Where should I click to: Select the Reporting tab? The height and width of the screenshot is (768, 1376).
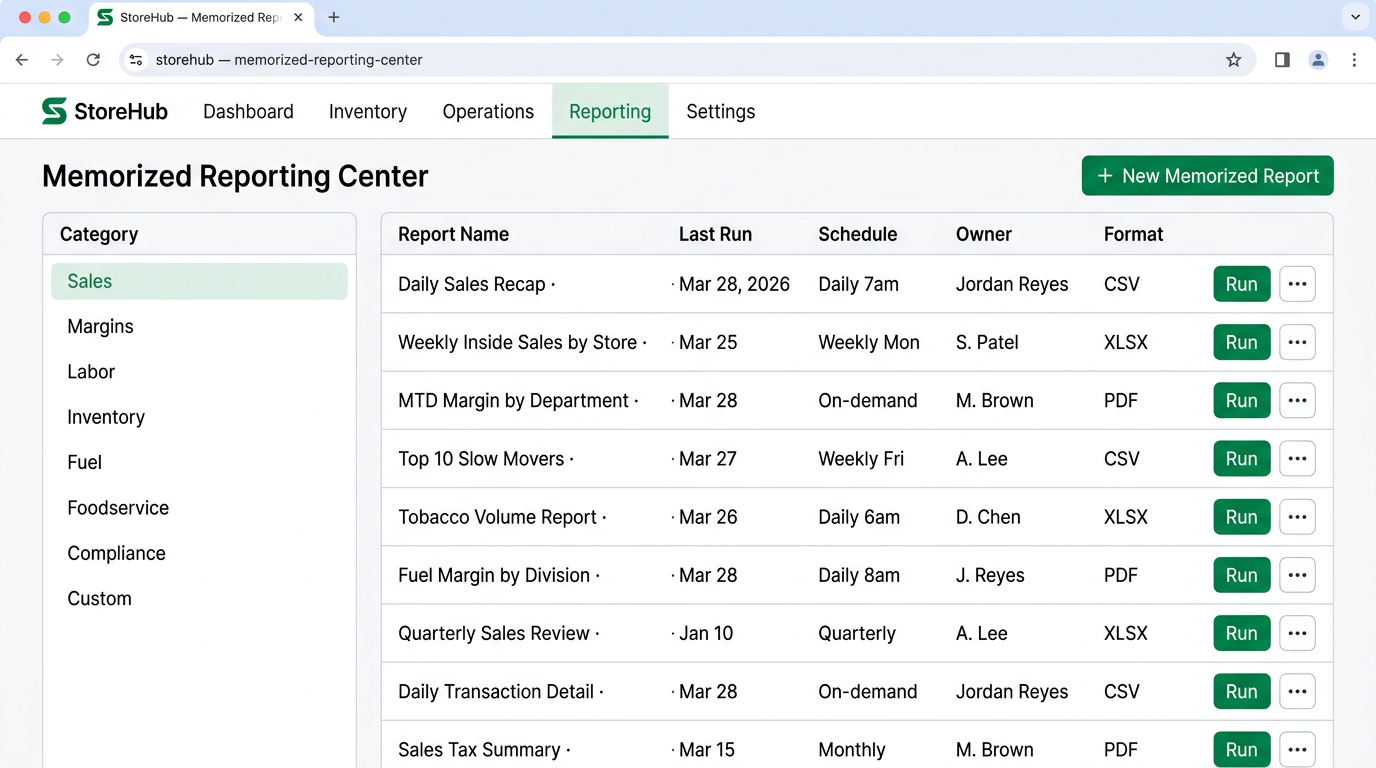tap(610, 112)
